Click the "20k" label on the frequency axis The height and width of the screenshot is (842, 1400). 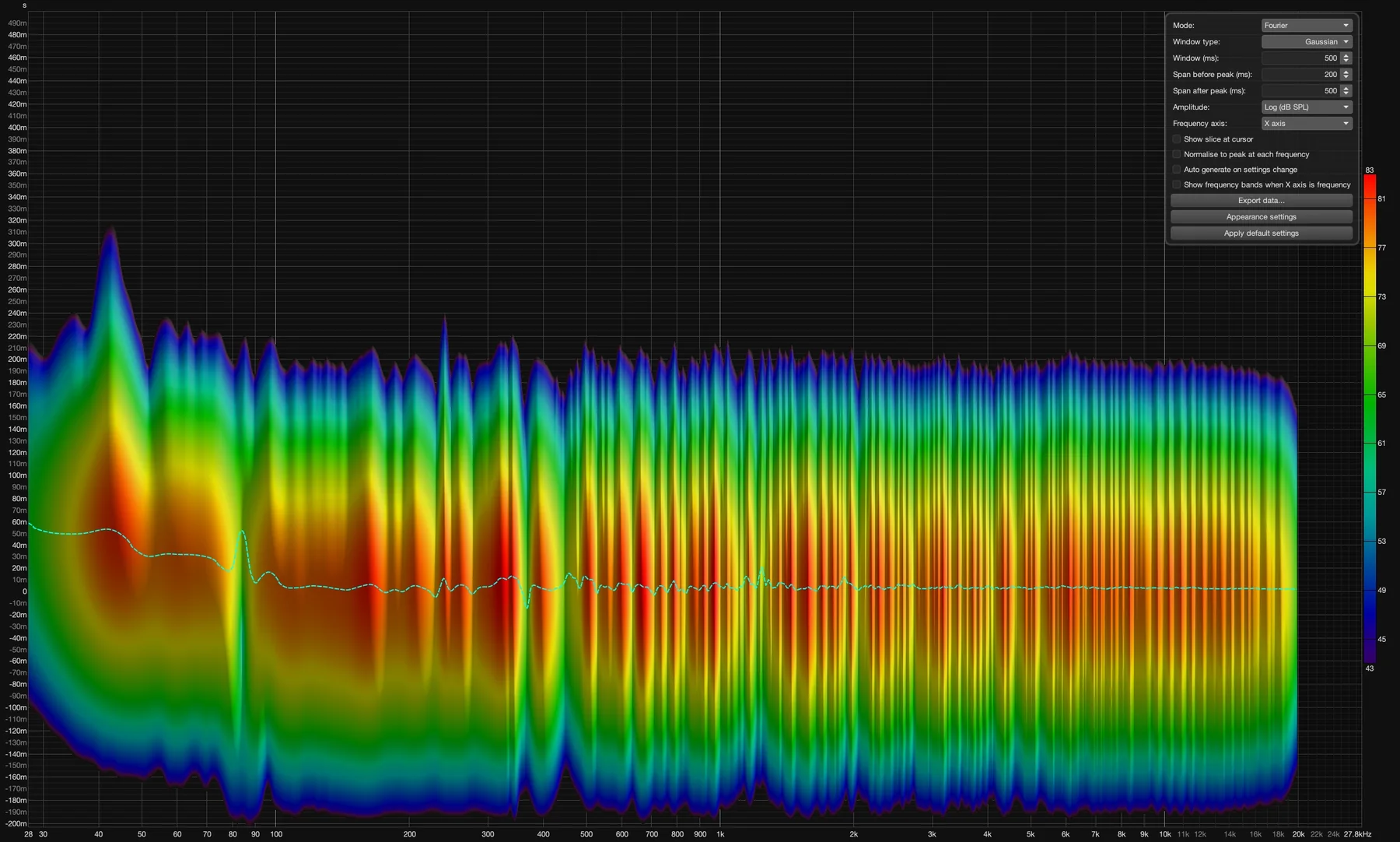click(x=1298, y=834)
